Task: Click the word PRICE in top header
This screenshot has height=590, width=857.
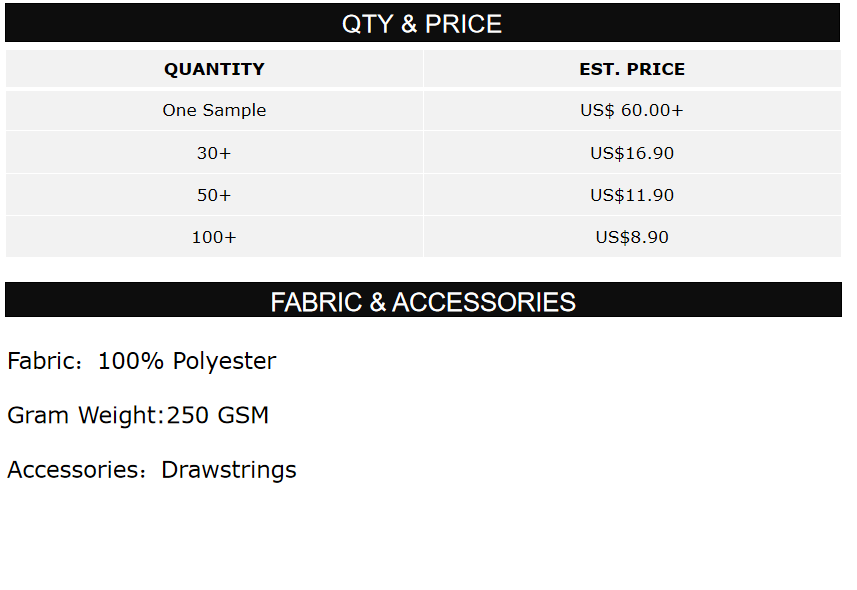Action: [463, 24]
